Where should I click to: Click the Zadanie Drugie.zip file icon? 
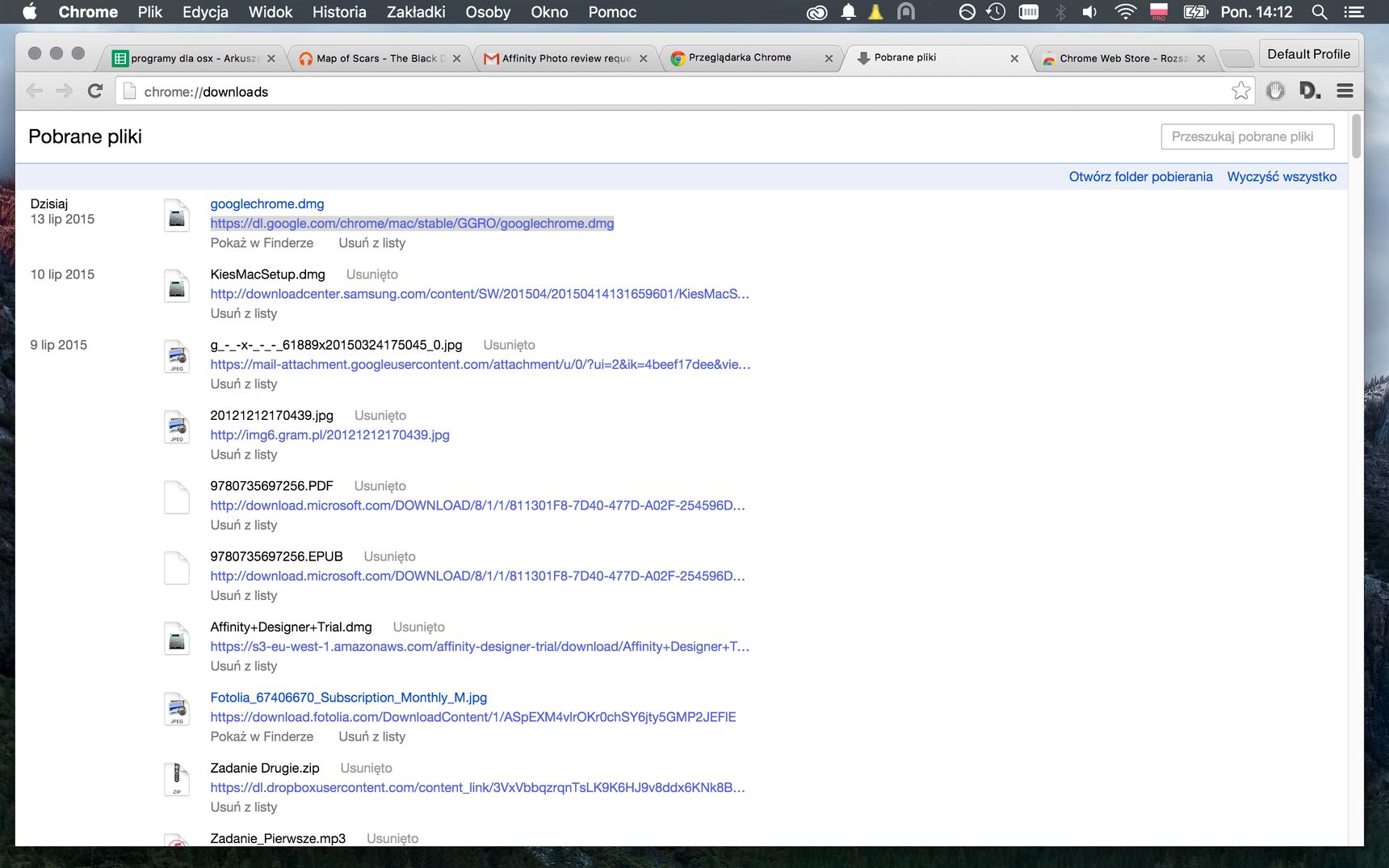pos(177,779)
